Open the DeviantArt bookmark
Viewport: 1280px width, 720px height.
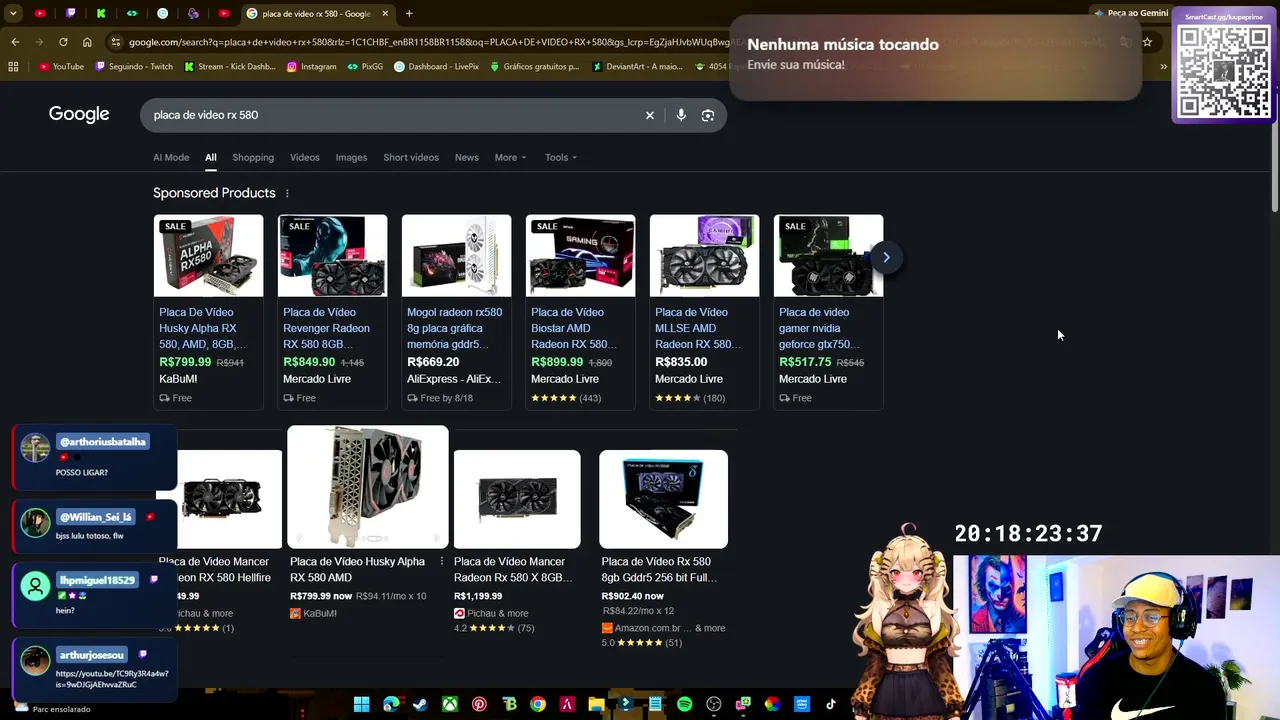point(637,67)
